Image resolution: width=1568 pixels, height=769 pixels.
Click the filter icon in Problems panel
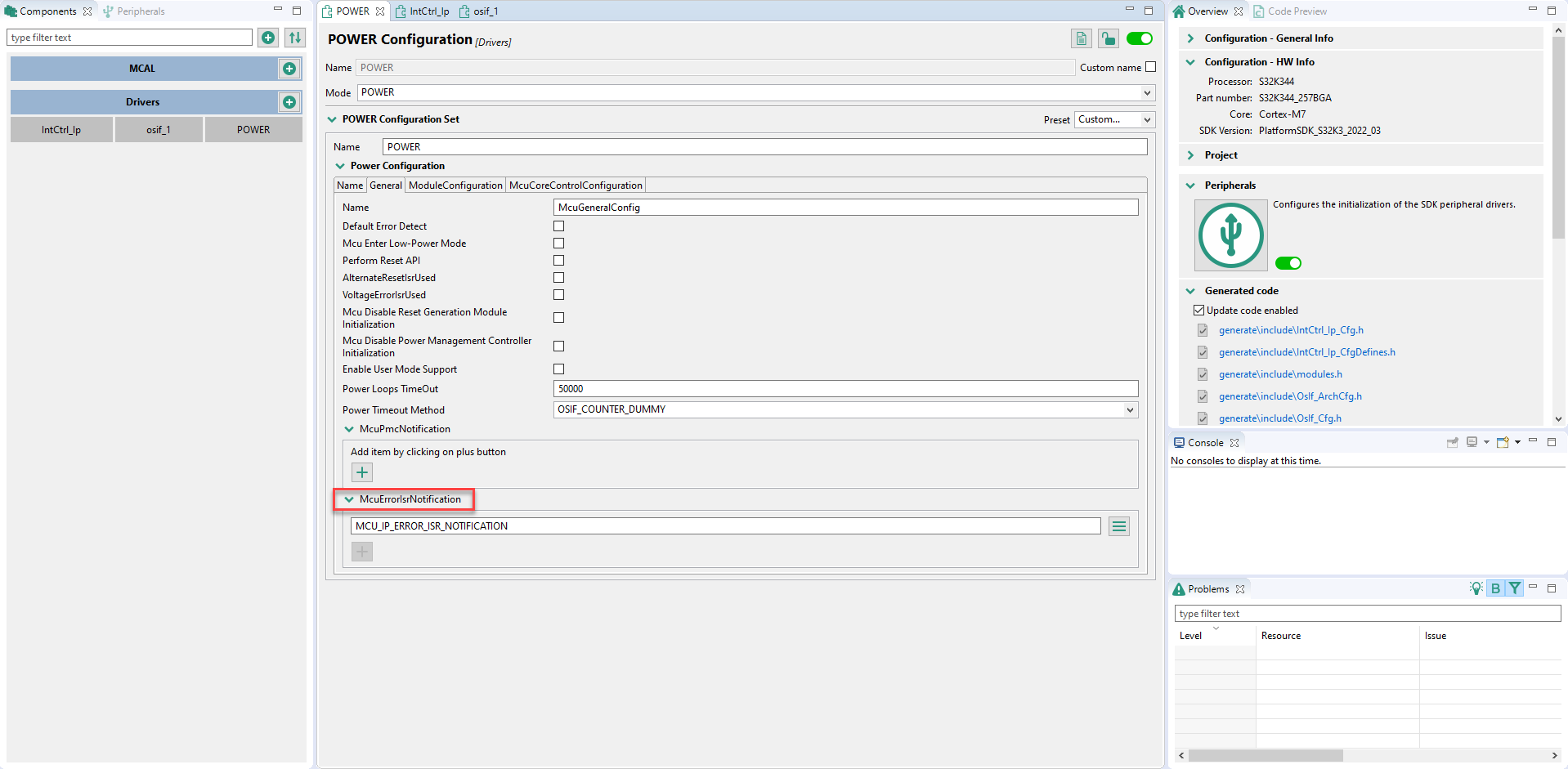(x=1515, y=588)
